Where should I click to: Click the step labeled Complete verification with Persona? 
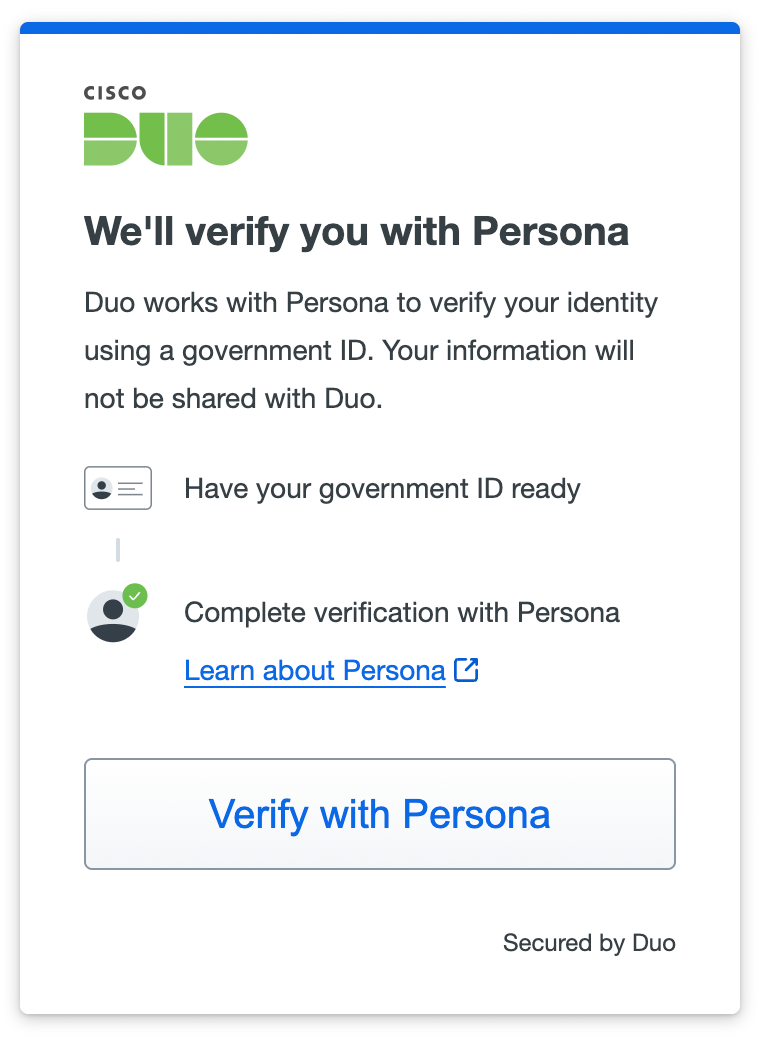402,613
